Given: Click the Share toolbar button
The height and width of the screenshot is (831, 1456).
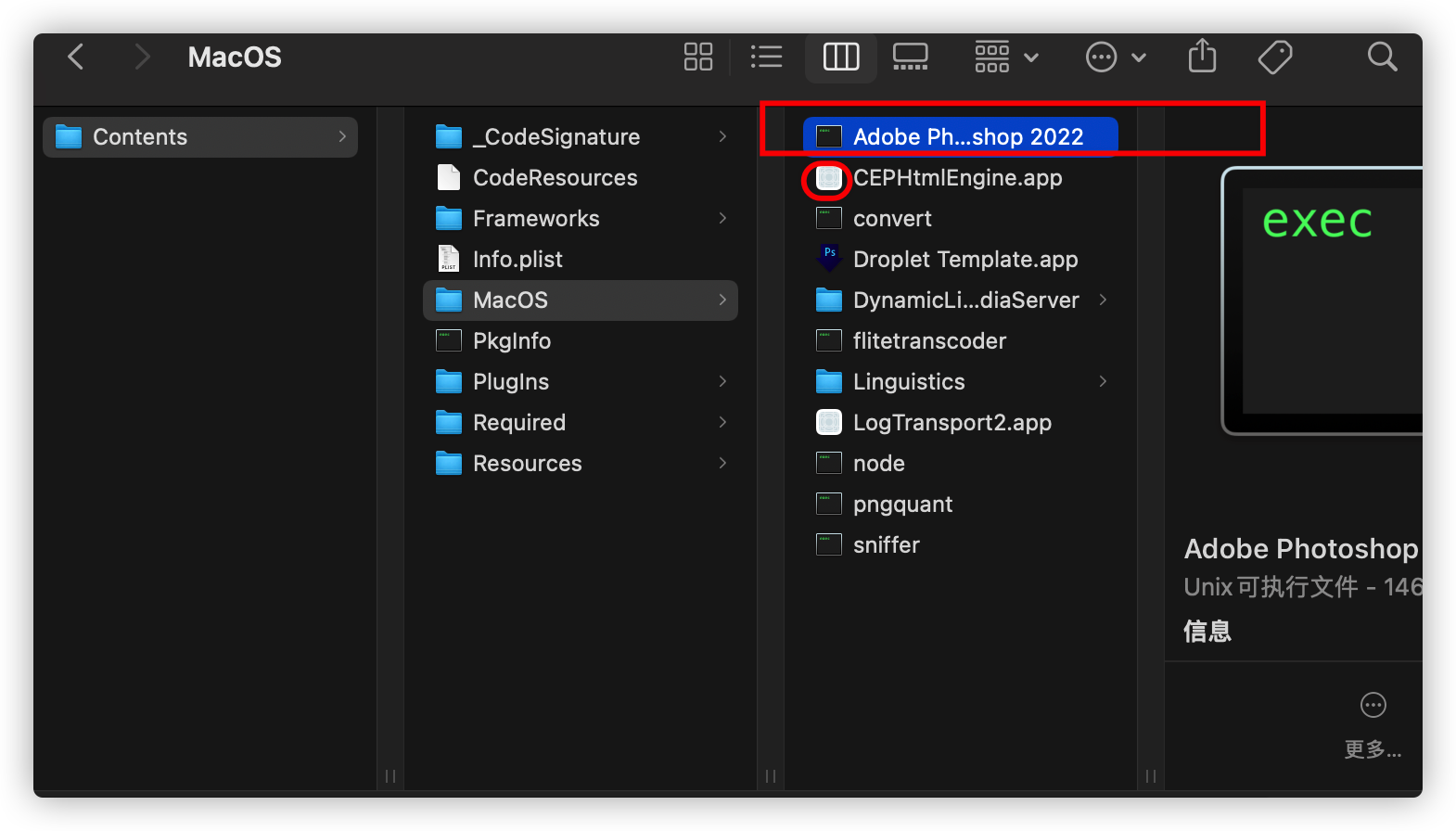Looking at the screenshot, I should (1202, 56).
